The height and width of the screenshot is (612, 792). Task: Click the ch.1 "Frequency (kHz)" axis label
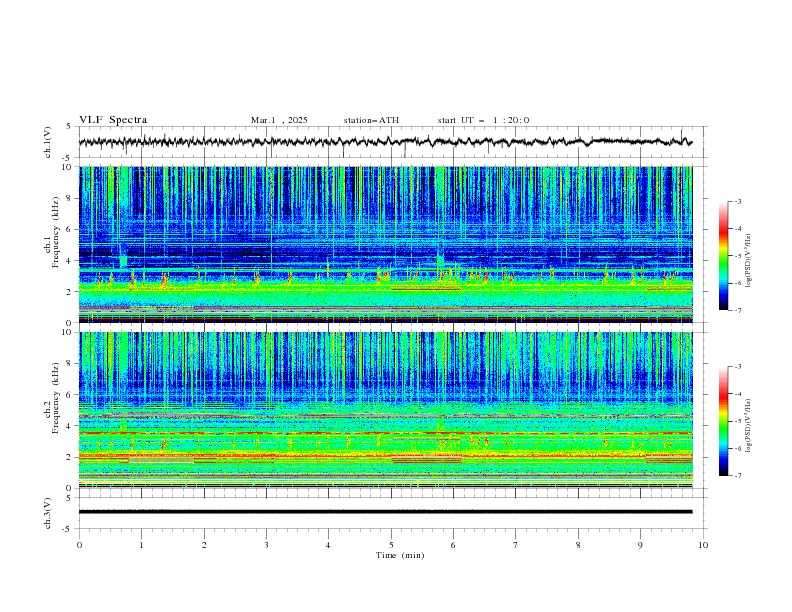[56, 232]
